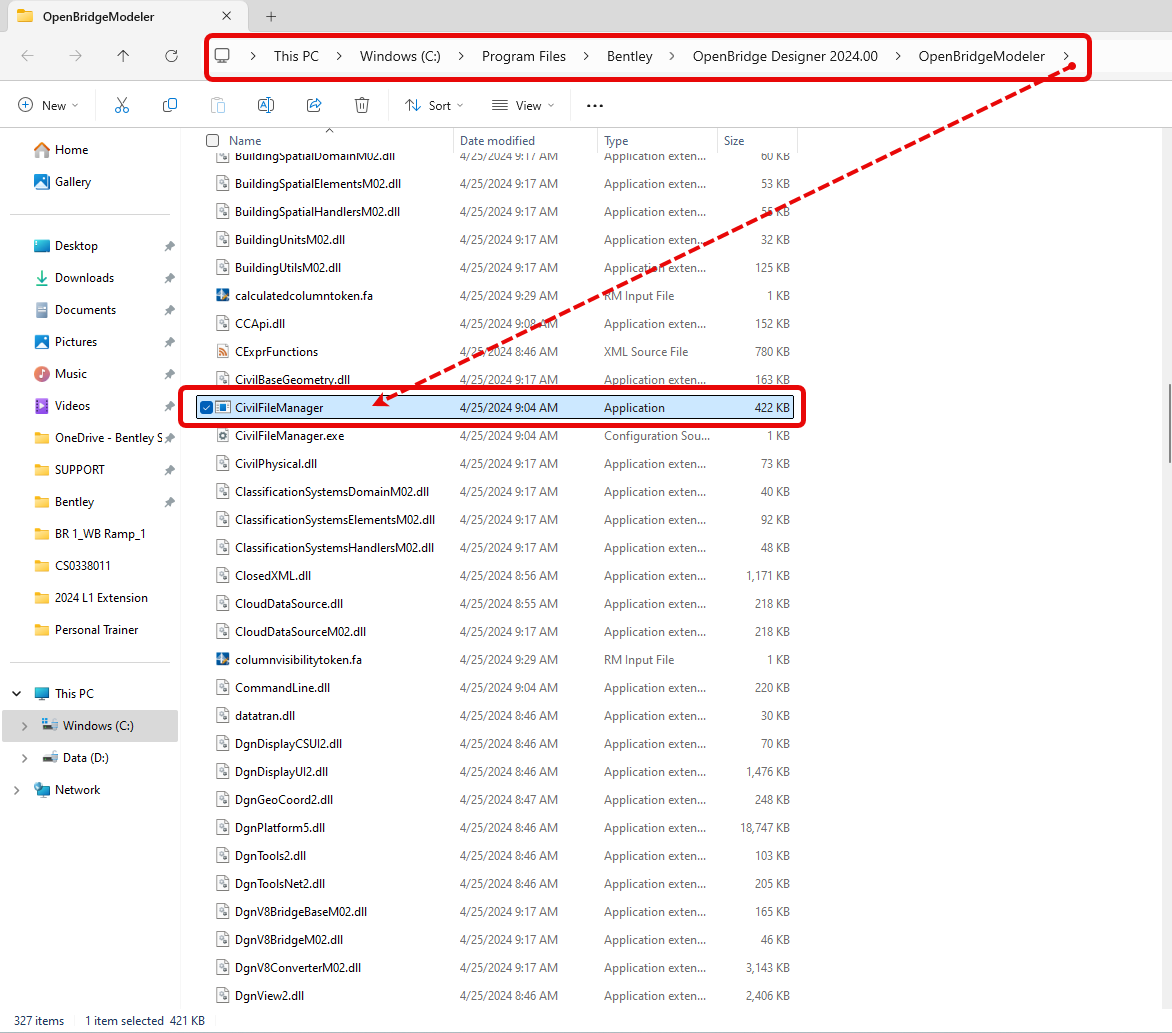Screen dimensions: 1172x1033
Task: Refresh the folder view
Action: [171, 56]
